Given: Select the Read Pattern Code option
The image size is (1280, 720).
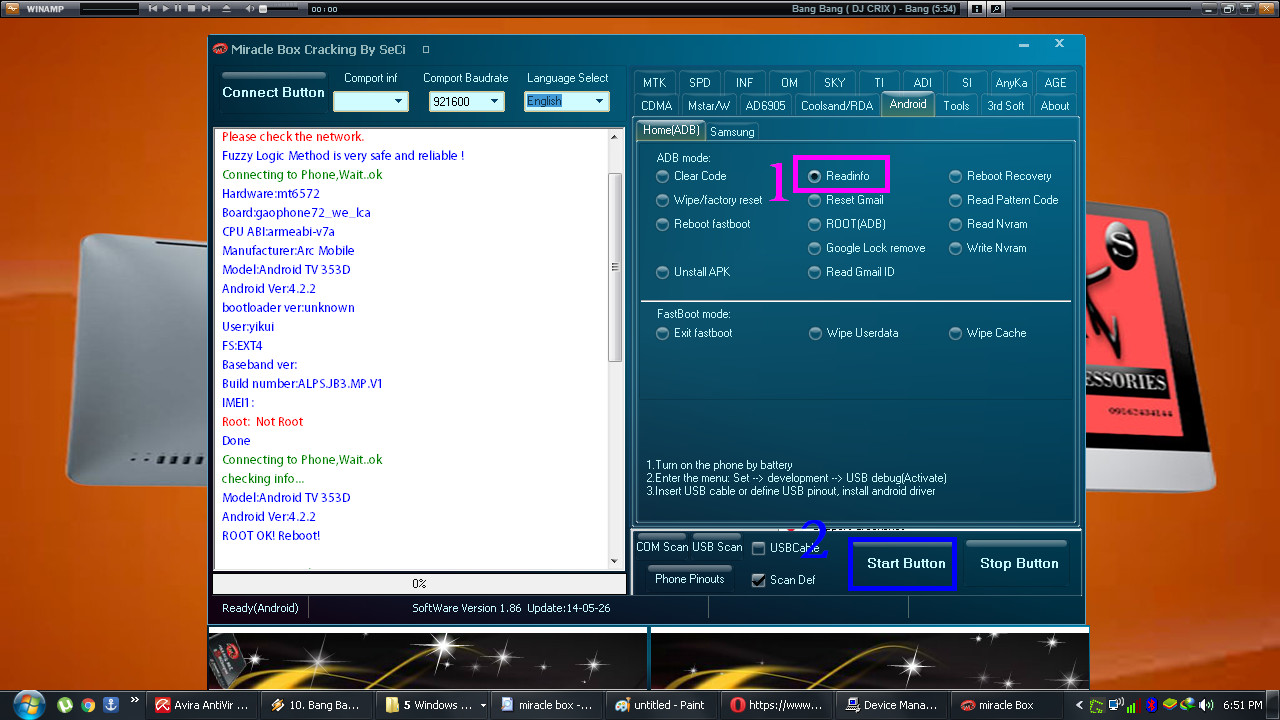Looking at the screenshot, I should [1004, 200].
